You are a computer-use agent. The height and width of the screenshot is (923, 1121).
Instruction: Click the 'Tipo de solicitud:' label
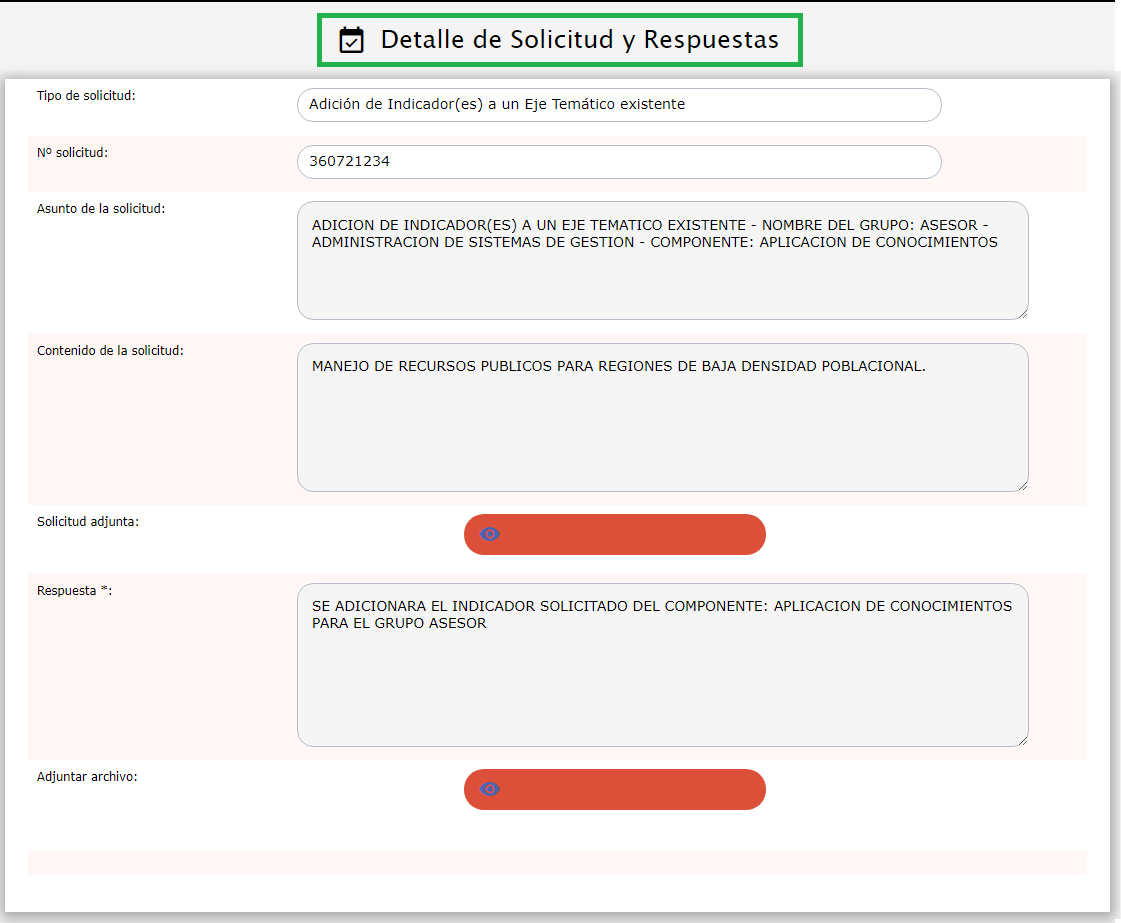coord(86,96)
